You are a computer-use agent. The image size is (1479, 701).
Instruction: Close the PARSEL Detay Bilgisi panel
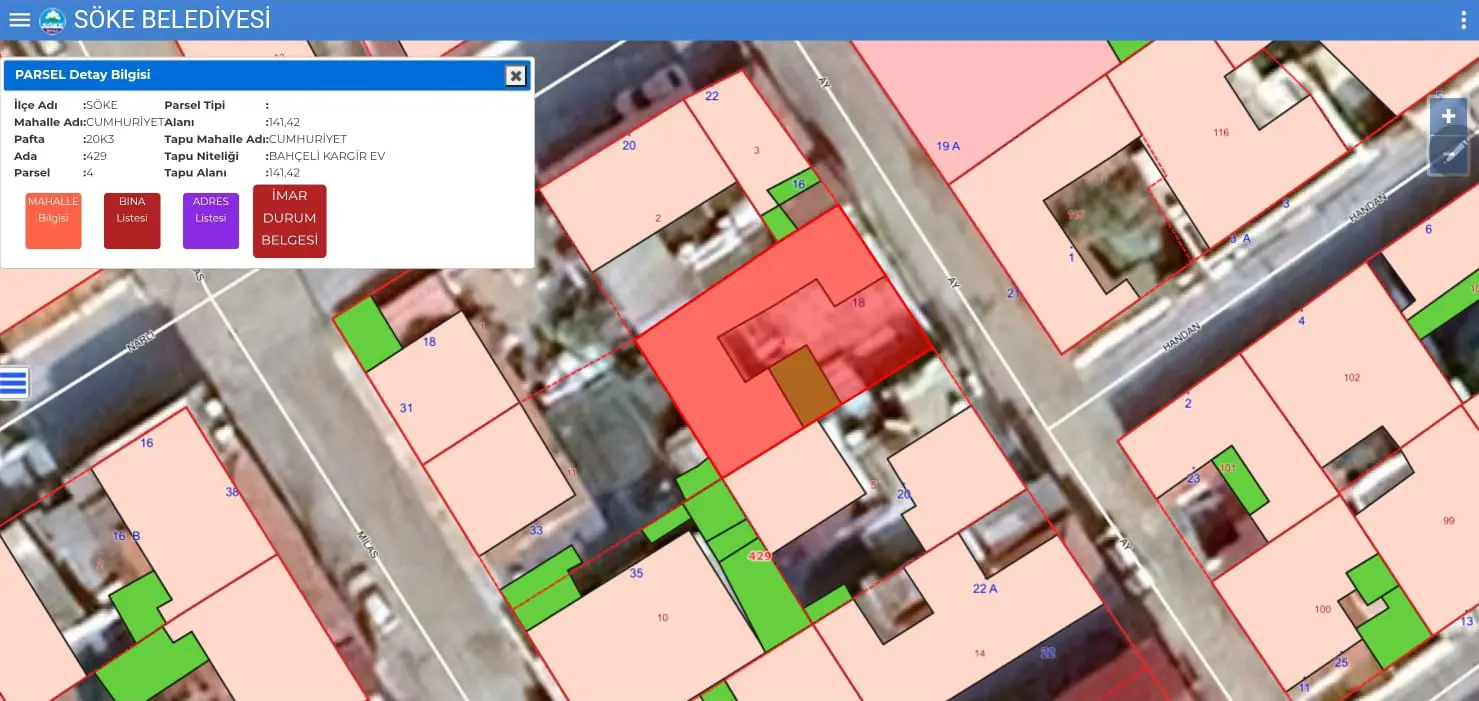515,75
